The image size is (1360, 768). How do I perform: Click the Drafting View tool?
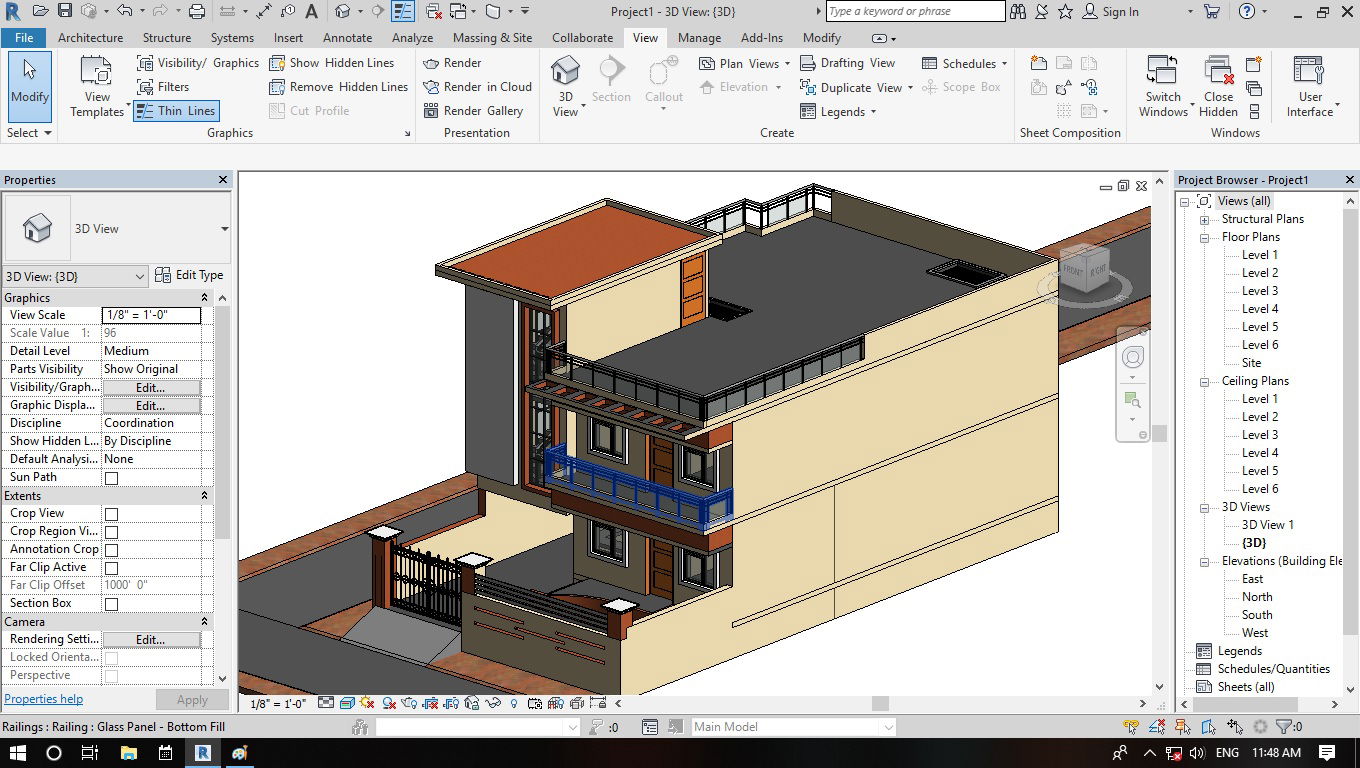847,63
